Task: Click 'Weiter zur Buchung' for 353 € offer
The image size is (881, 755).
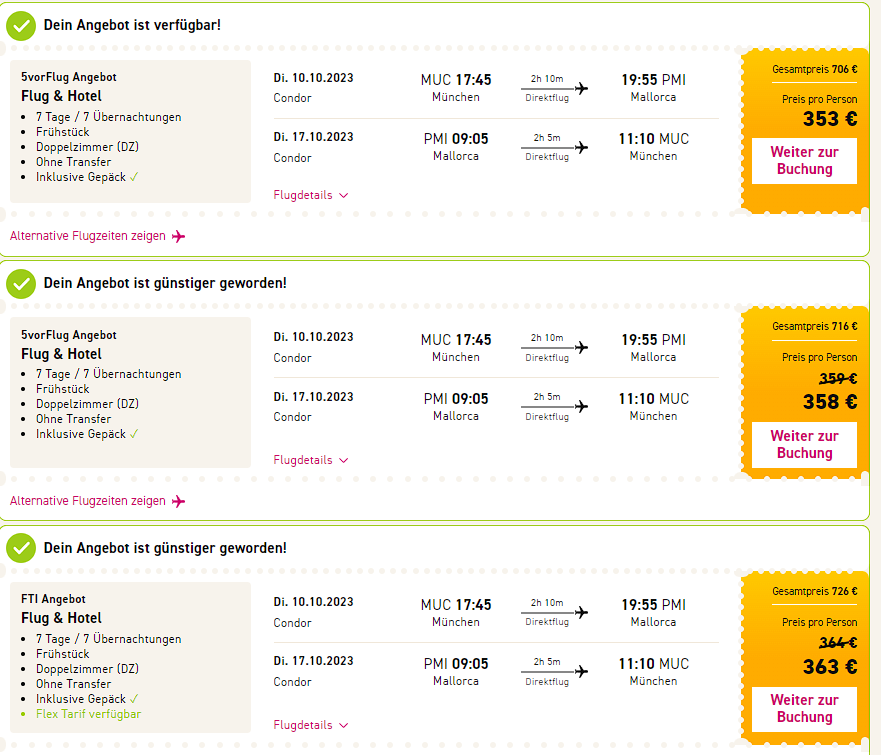Action: pos(804,161)
